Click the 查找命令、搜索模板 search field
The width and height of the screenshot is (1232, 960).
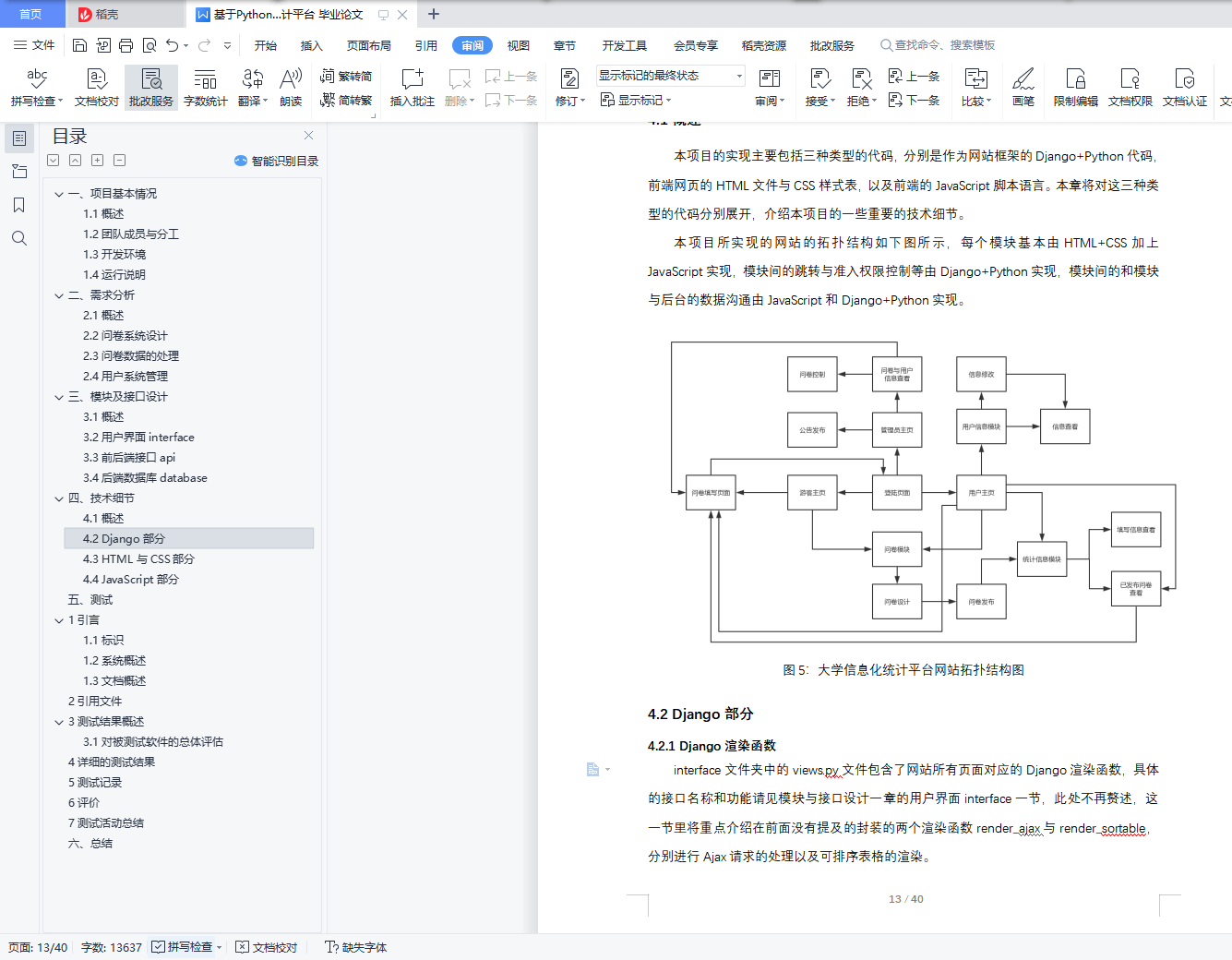[939, 45]
